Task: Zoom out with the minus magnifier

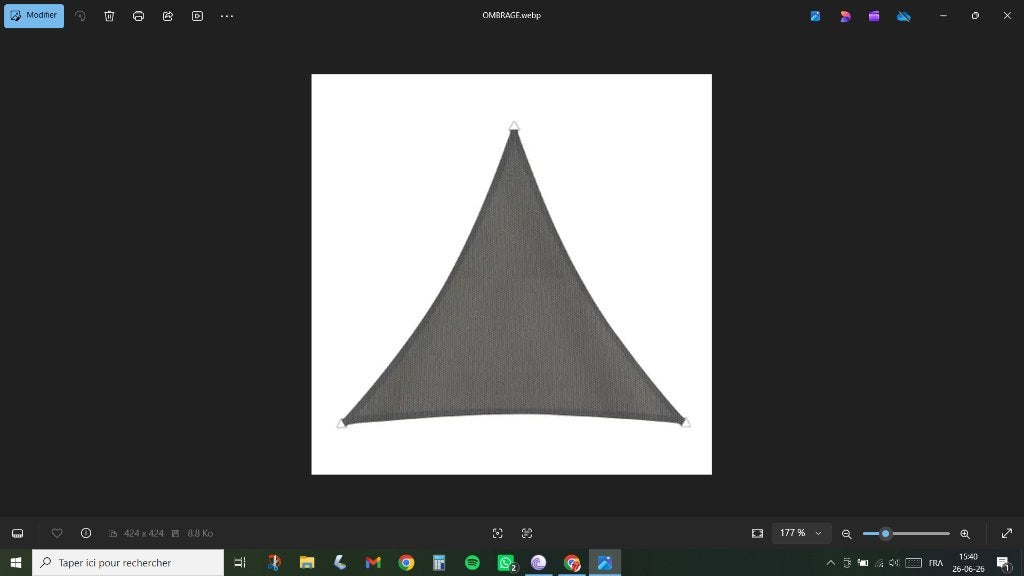Action: tap(846, 534)
